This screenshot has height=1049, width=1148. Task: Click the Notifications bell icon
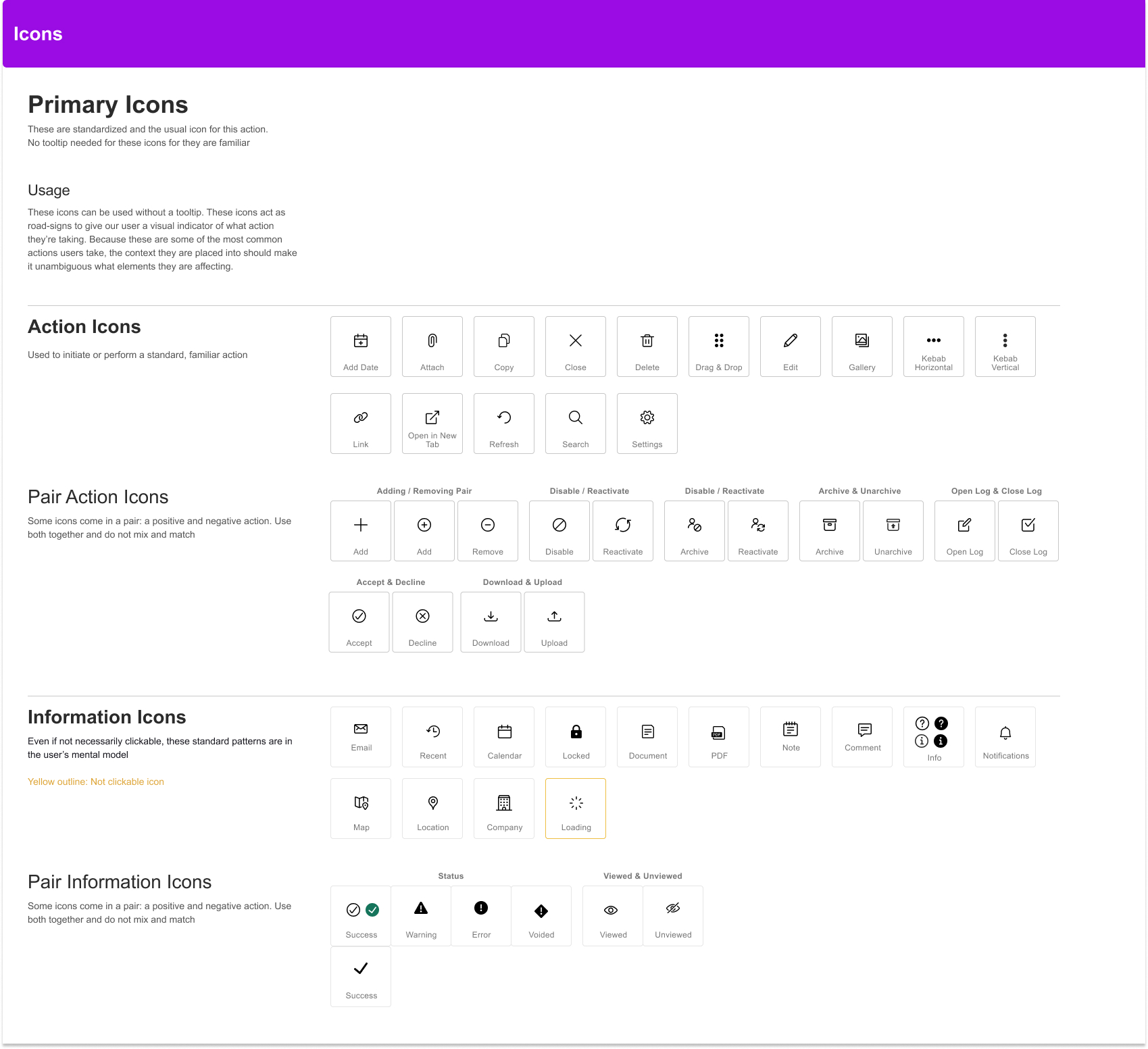[1005, 733]
